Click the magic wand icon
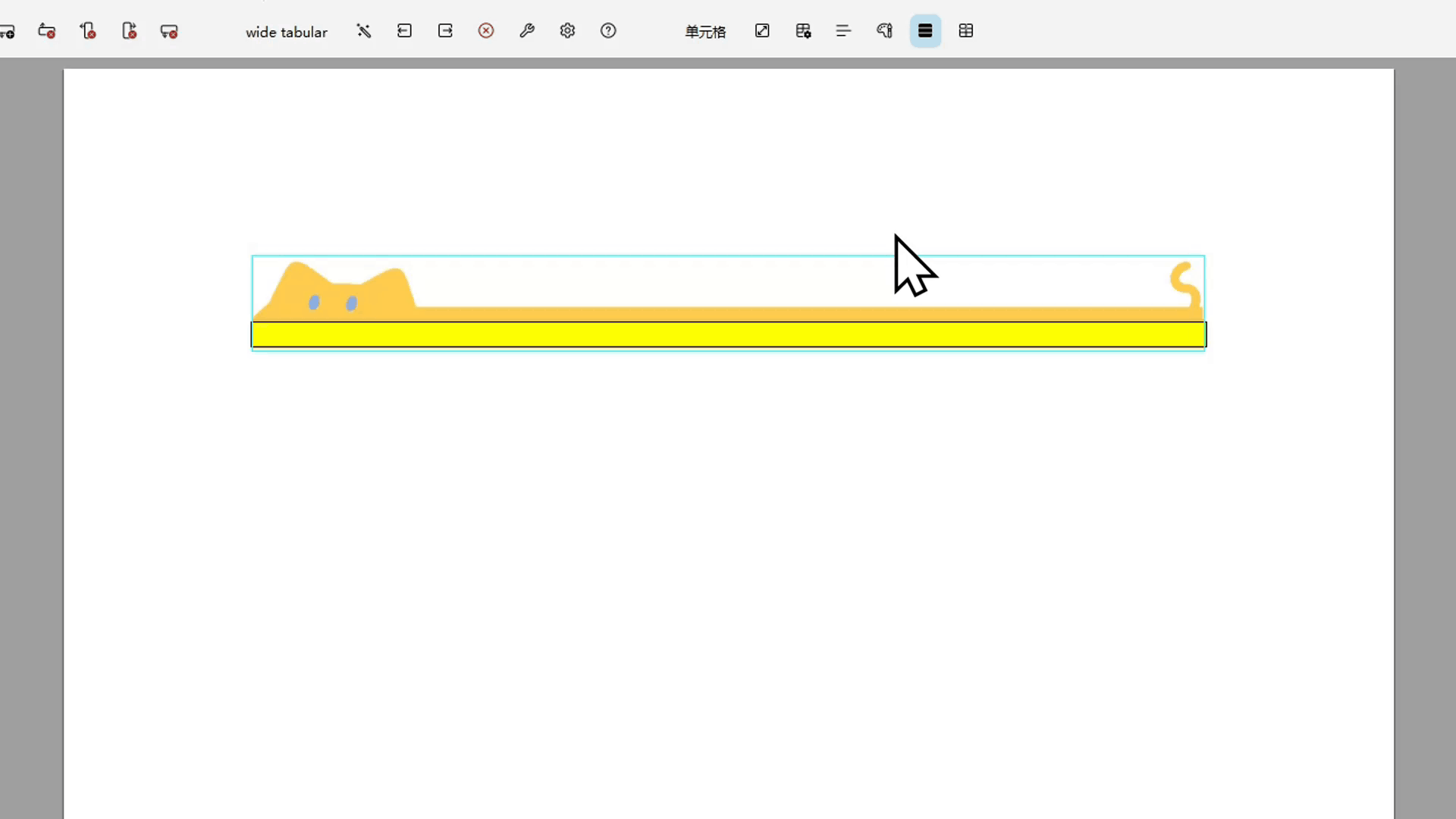Viewport: 1456px width, 819px height. (x=364, y=31)
